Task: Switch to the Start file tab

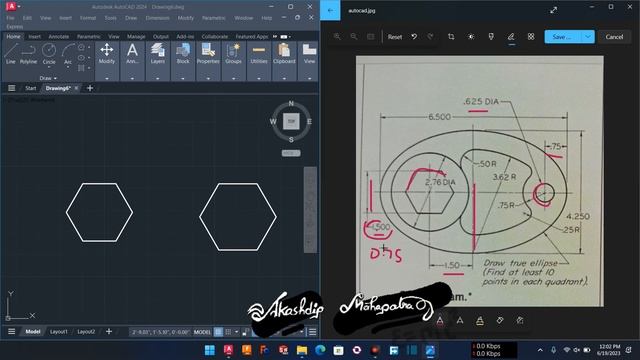Action: pyautogui.click(x=31, y=88)
